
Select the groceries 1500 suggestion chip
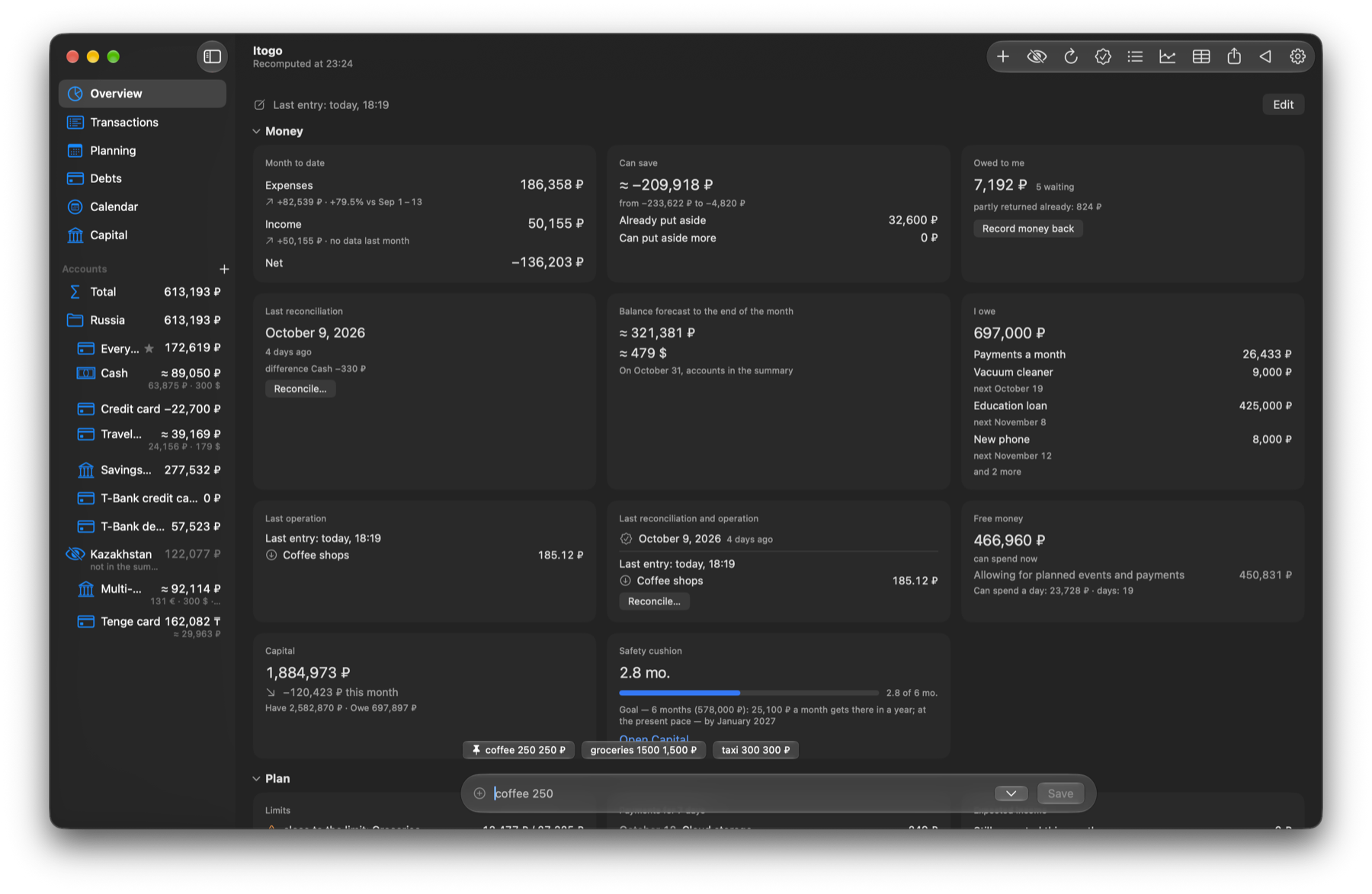pyautogui.click(x=643, y=750)
